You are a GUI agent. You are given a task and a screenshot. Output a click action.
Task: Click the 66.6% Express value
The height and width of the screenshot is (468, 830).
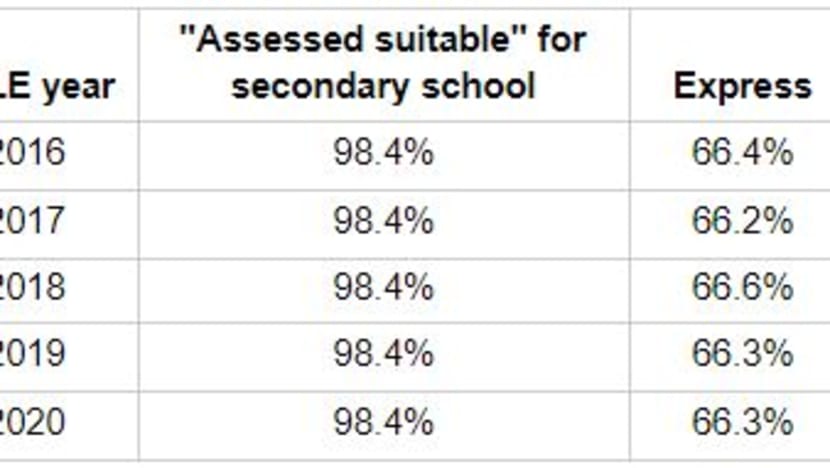[743, 287]
